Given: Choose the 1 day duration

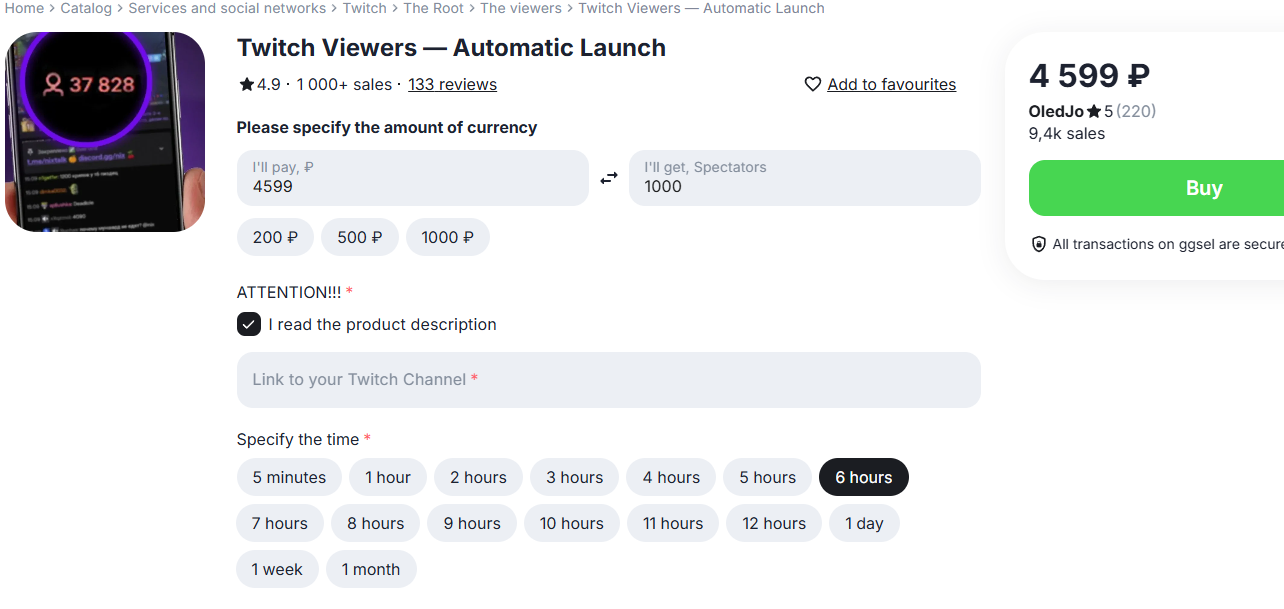Looking at the screenshot, I should [x=864, y=523].
